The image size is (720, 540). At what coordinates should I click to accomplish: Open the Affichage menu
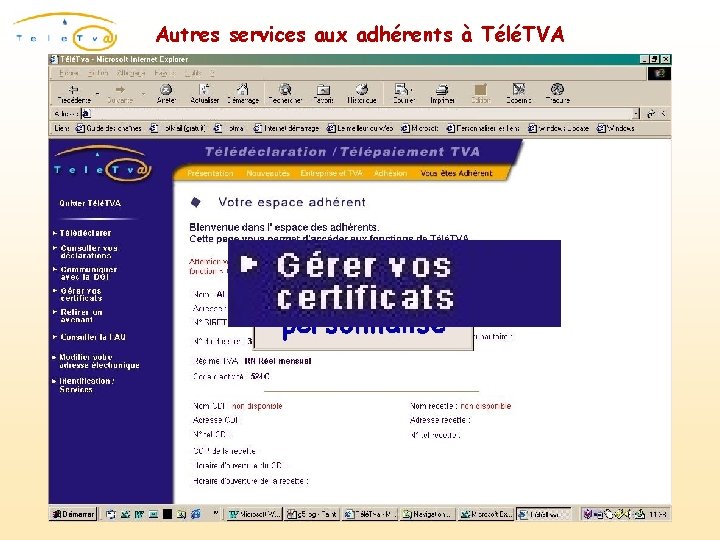pyautogui.click(x=131, y=73)
